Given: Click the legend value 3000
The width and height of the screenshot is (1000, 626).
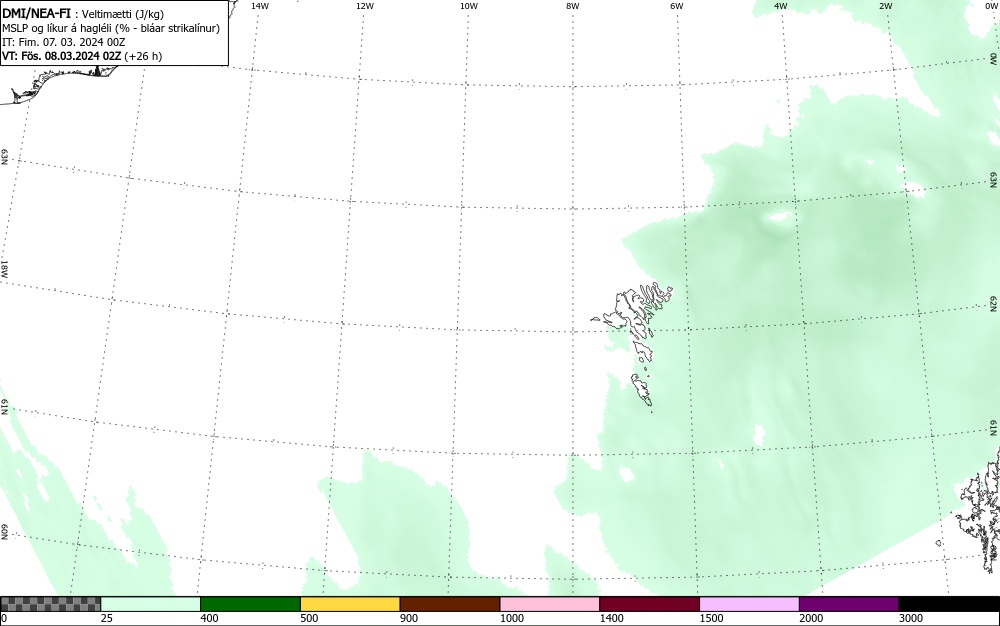Looking at the screenshot, I should coord(911,618).
